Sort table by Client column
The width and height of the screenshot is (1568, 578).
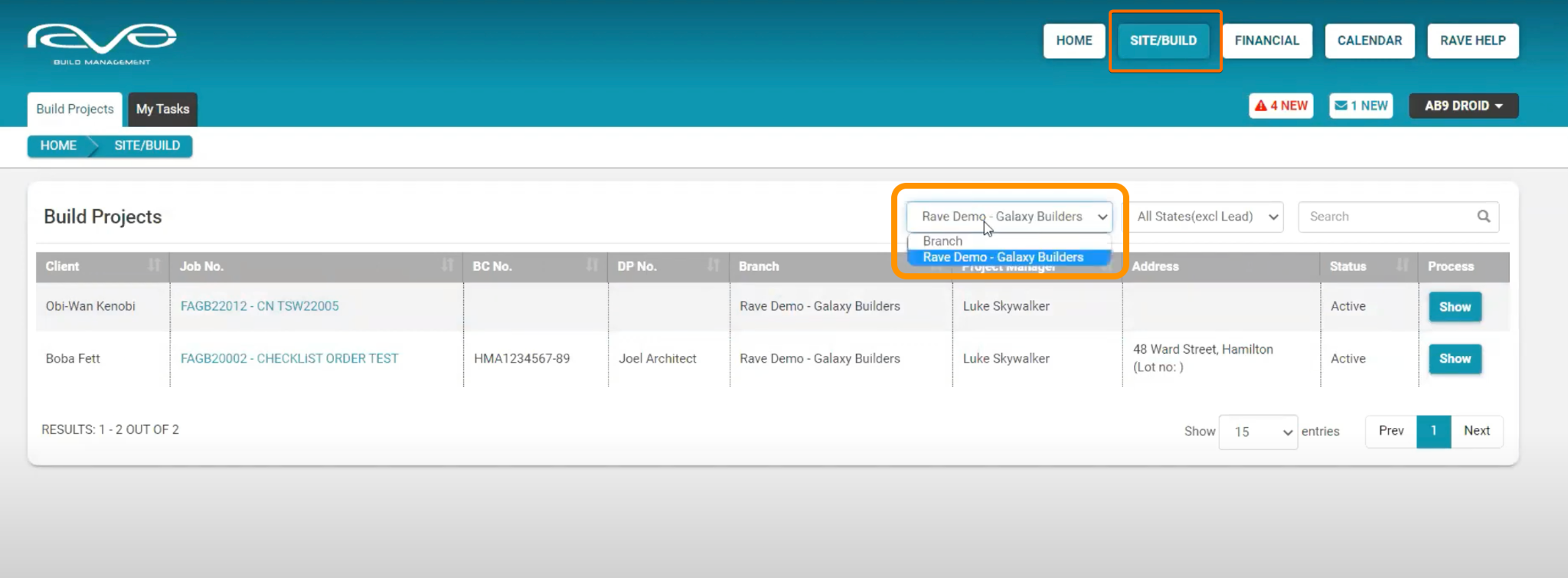tap(154, 266)
